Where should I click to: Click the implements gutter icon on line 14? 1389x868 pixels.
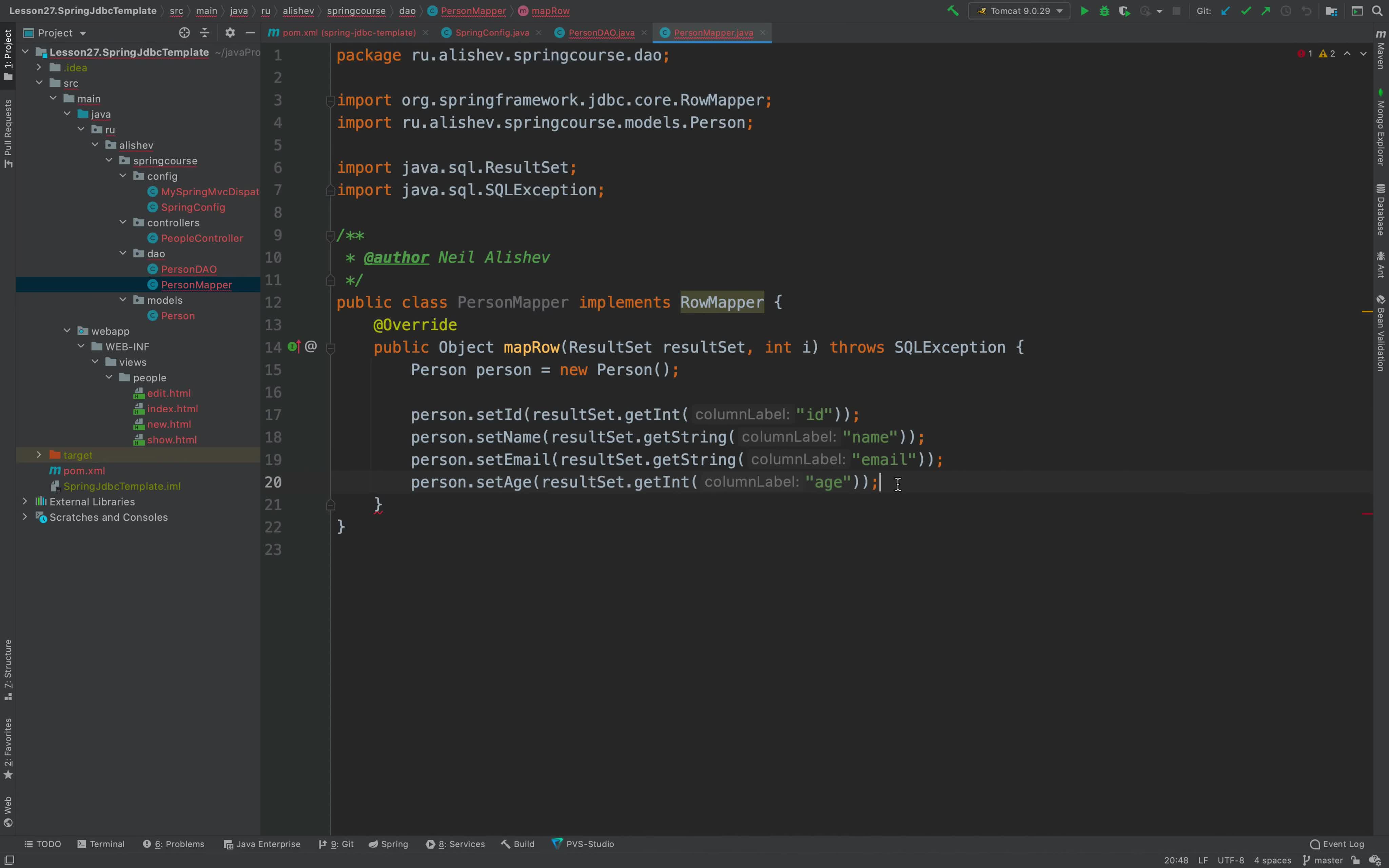[294, 347]
